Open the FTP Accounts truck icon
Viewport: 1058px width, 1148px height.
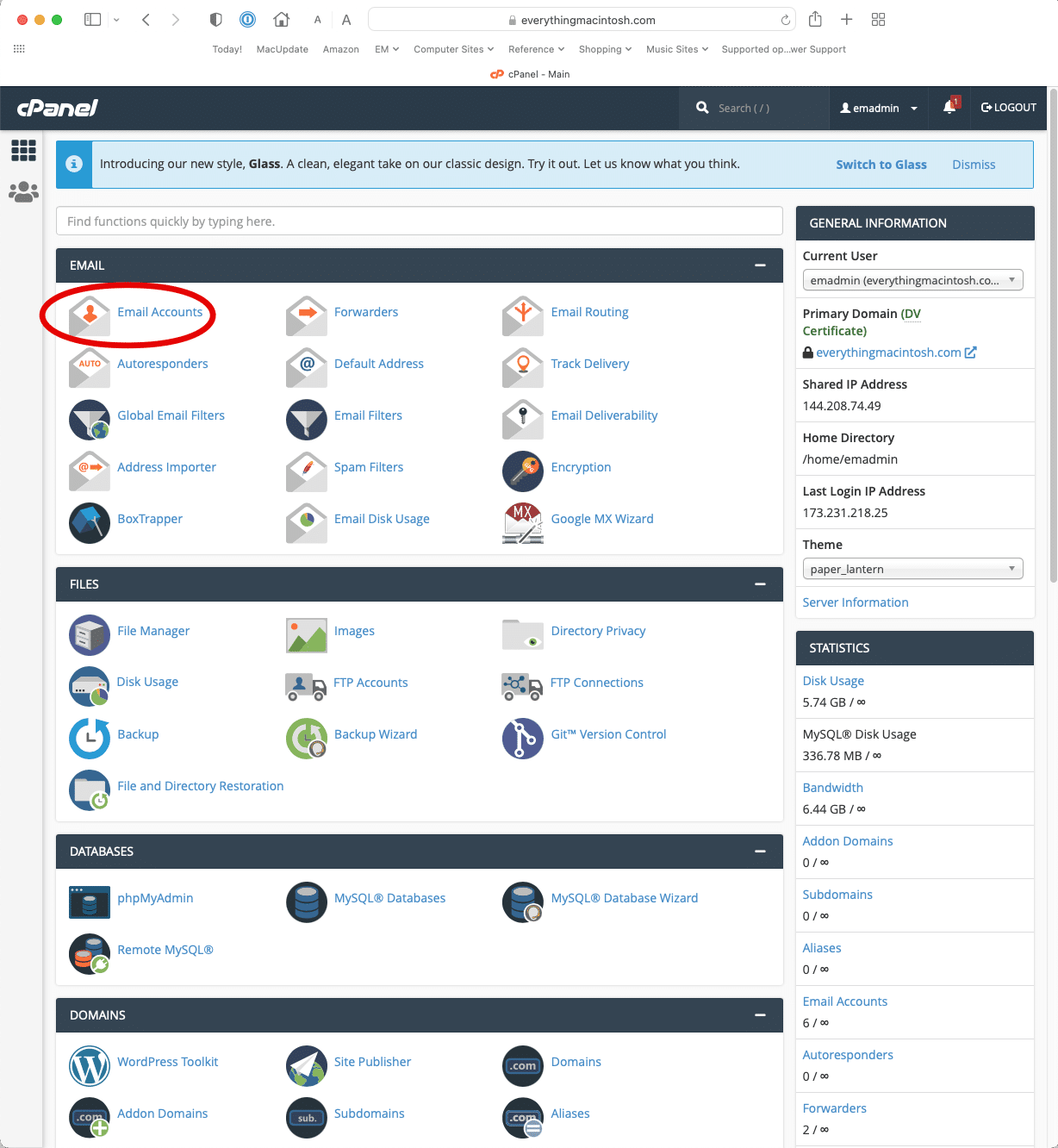click(x=306, y=686)
